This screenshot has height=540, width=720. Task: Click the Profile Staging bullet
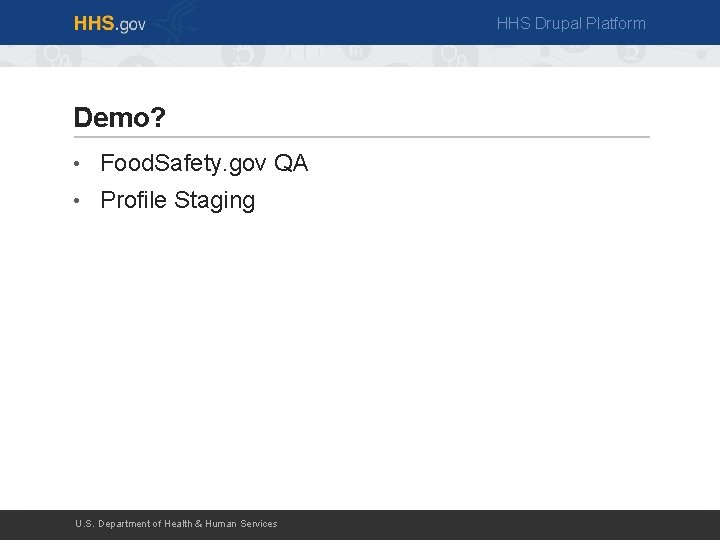click(x=178, y=200)
